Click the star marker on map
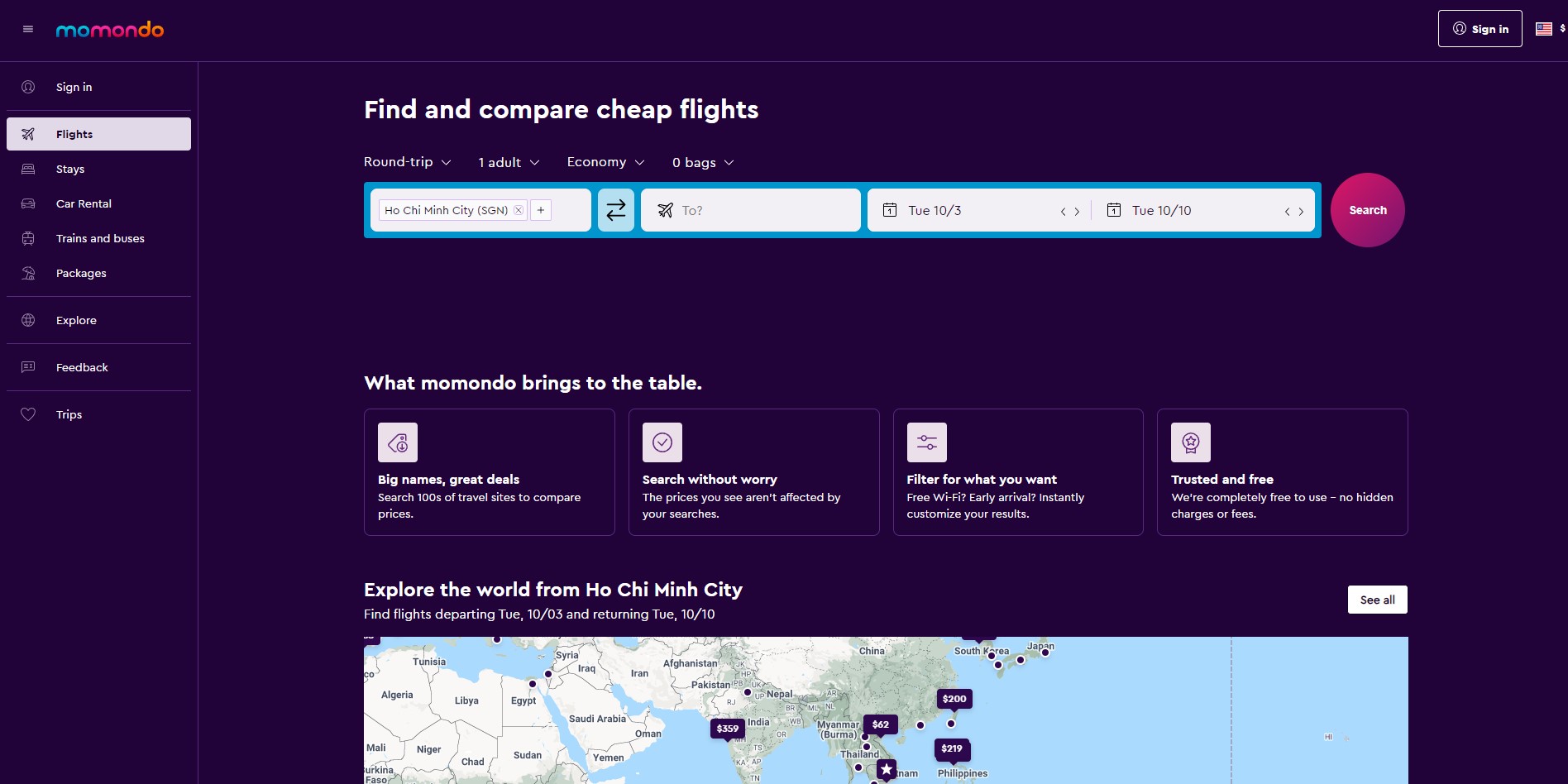 (887, 769)
